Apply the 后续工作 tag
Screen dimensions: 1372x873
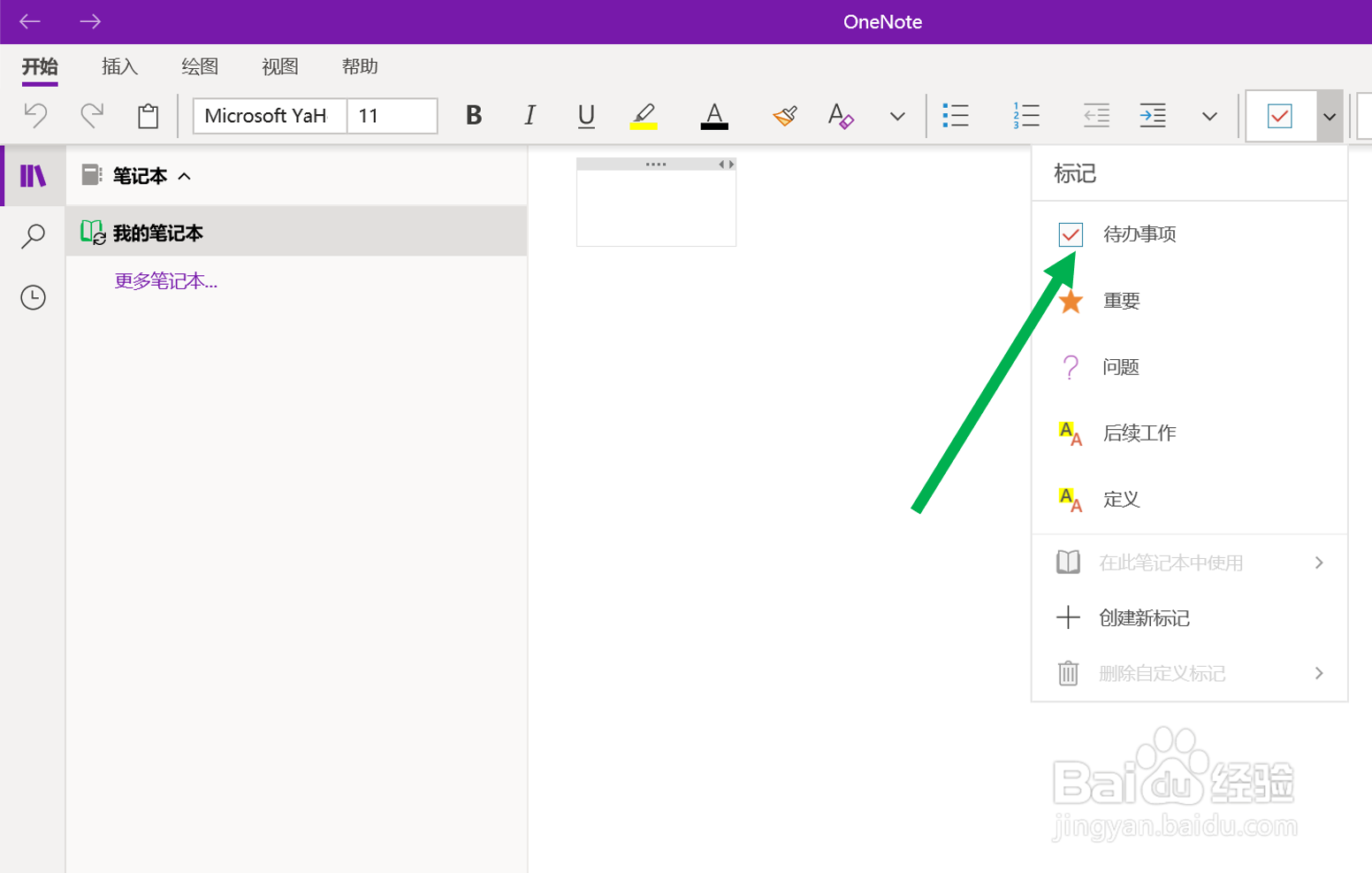point(1190,433)
